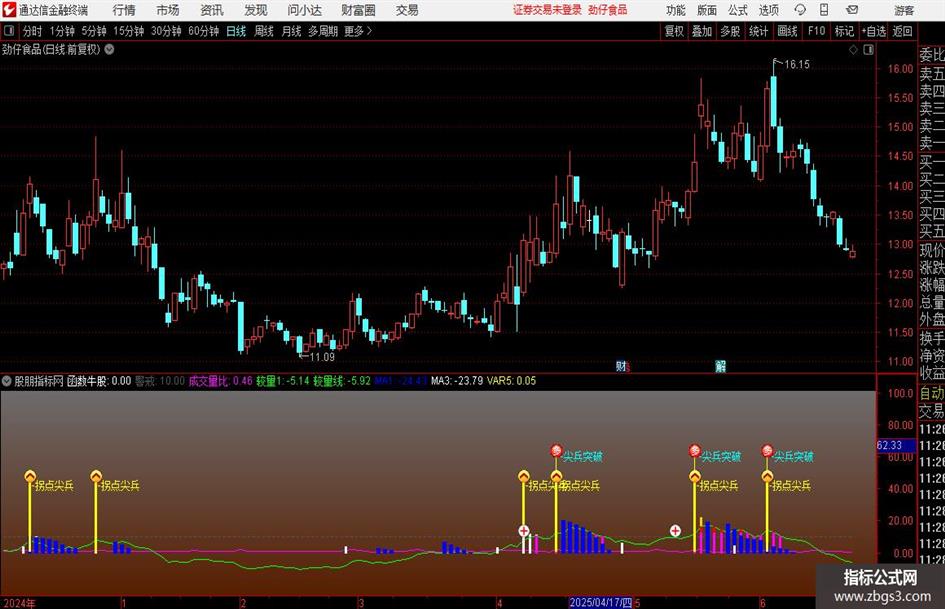Click the 叠加 overlay toolbar button
This screenshot has height=609, width=945.
pyautogui.click(x=702, y=31)
